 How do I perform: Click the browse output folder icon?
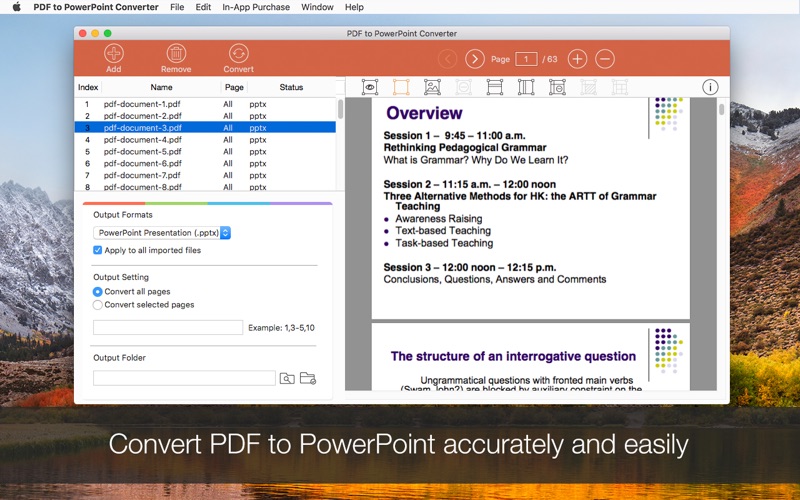[288, 378]
